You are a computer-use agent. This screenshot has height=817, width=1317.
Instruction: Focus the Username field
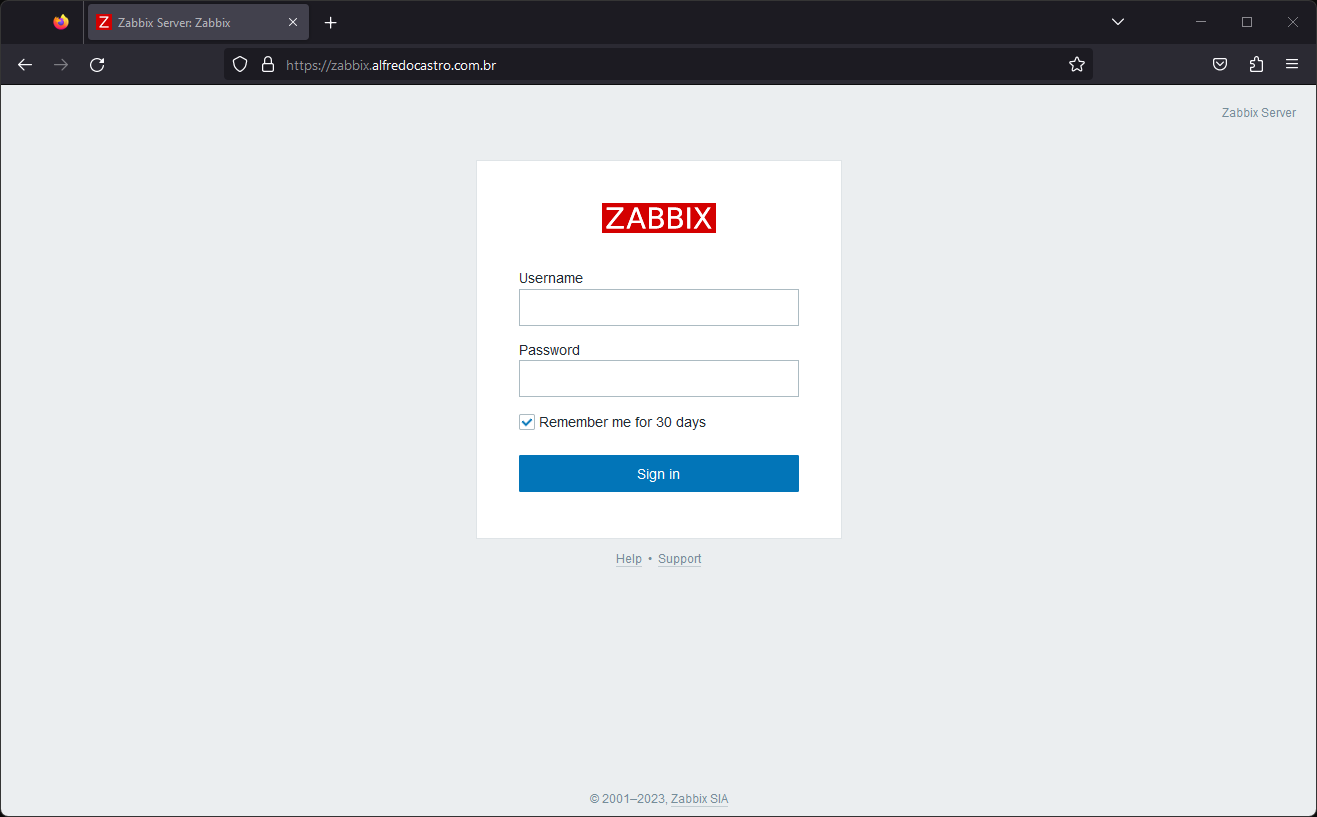coord(659,307)
